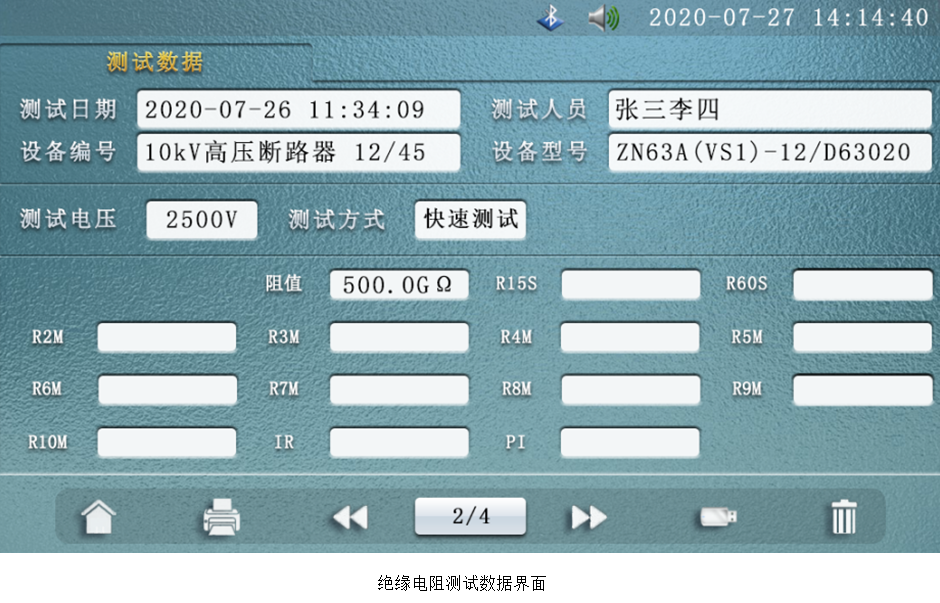Click the caption 绝缘电阻测试数据界面
This screenshot has height=603, width=940.
coord(462,583)
